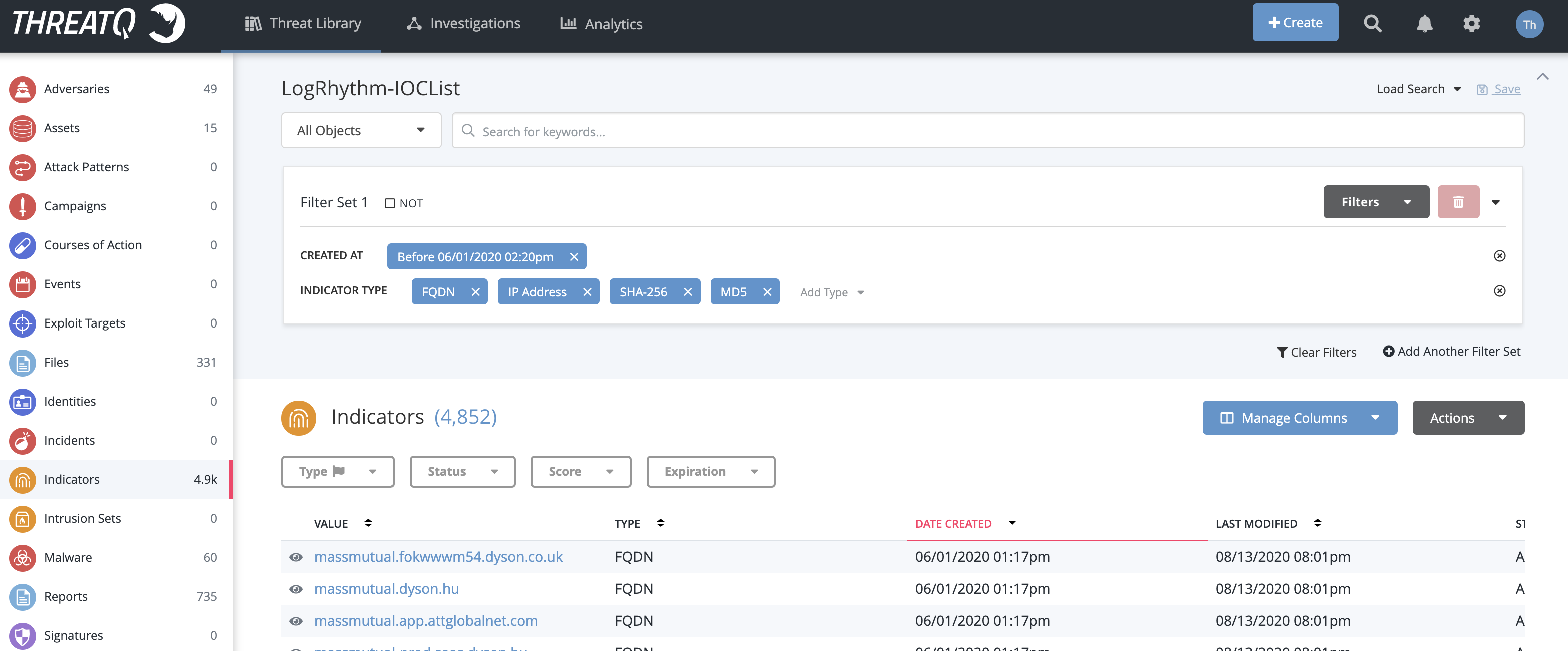Click Add Another Filter Set
This screenshot has width=1568, height=651.
(1452, 352)
